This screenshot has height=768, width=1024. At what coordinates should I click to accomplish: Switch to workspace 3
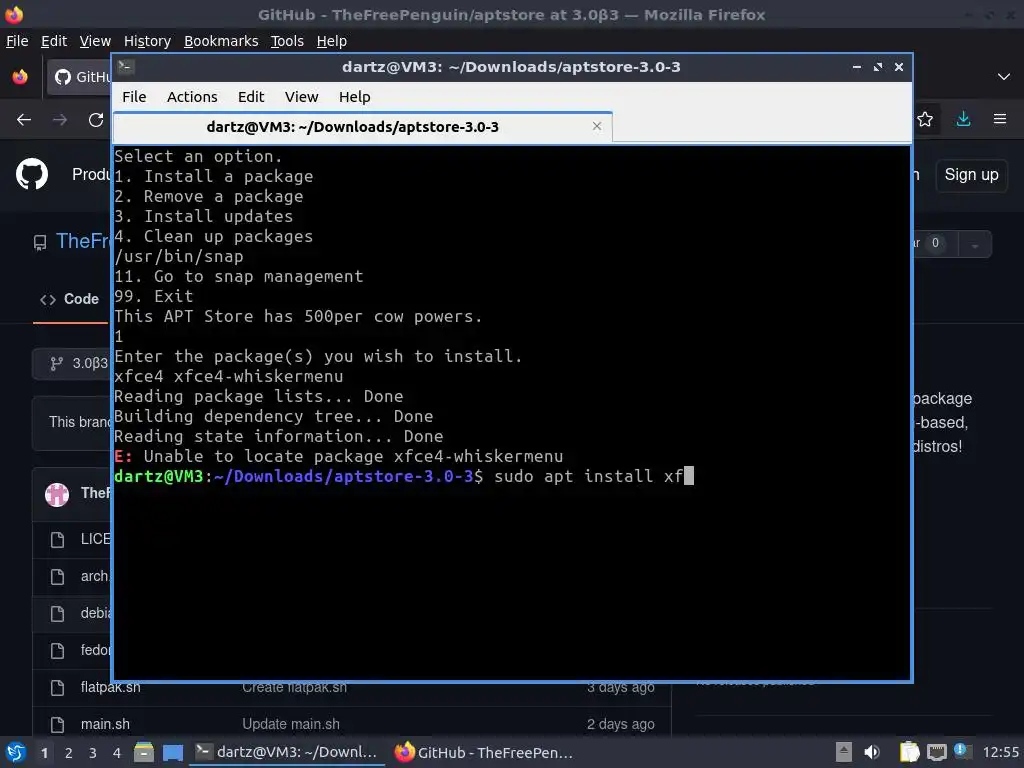click(93, 753)
